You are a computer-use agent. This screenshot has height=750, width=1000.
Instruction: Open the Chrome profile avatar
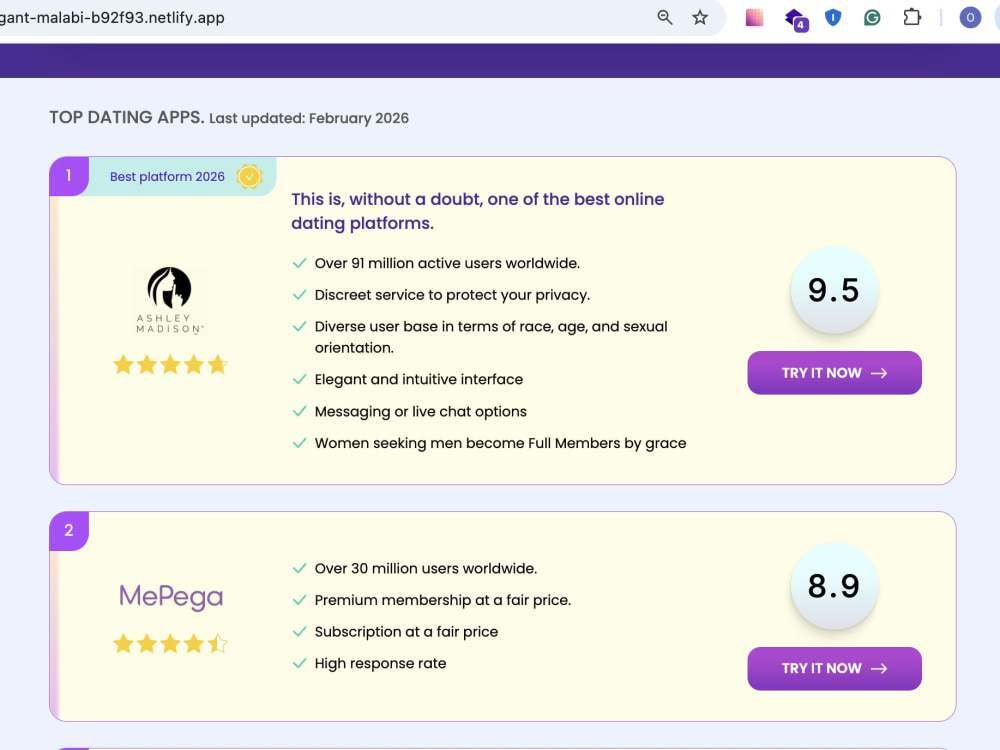(970, 18)
